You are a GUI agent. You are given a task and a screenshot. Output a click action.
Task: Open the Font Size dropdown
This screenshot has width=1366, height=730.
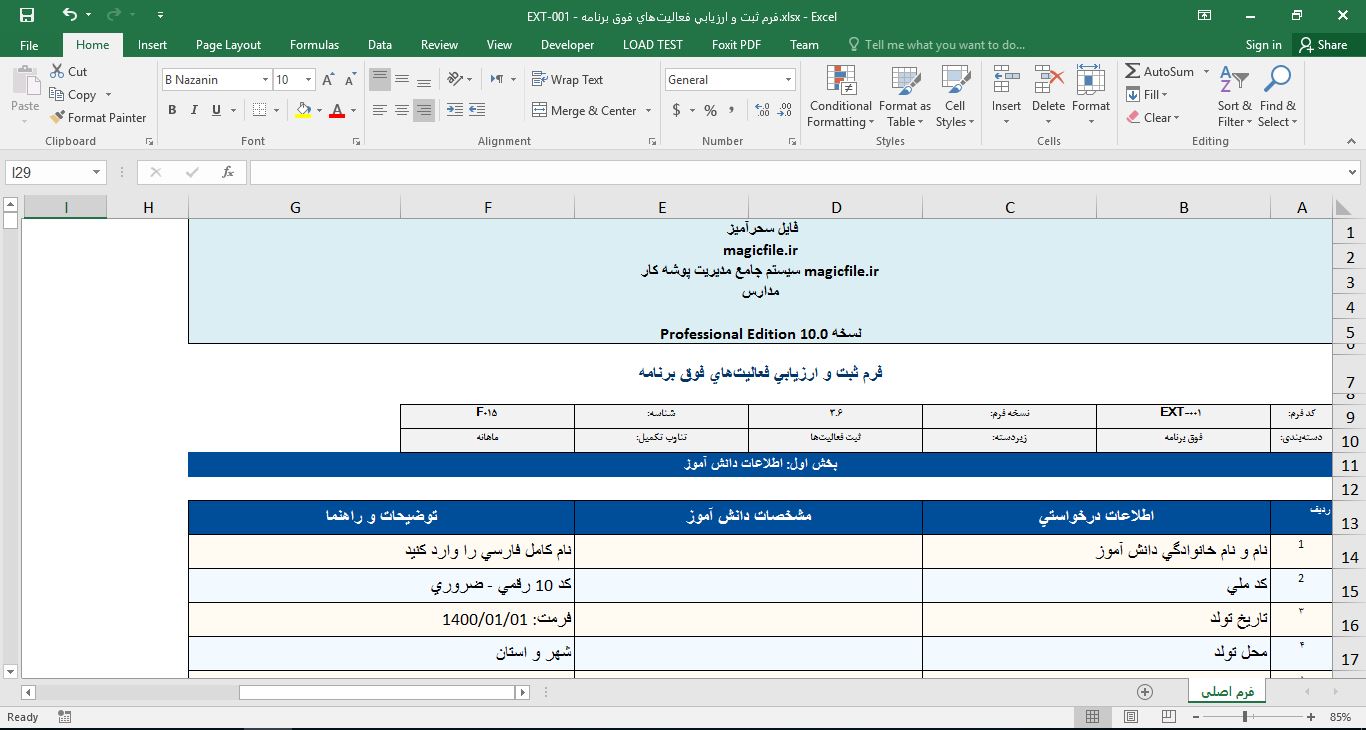click(x=308, y=79)
